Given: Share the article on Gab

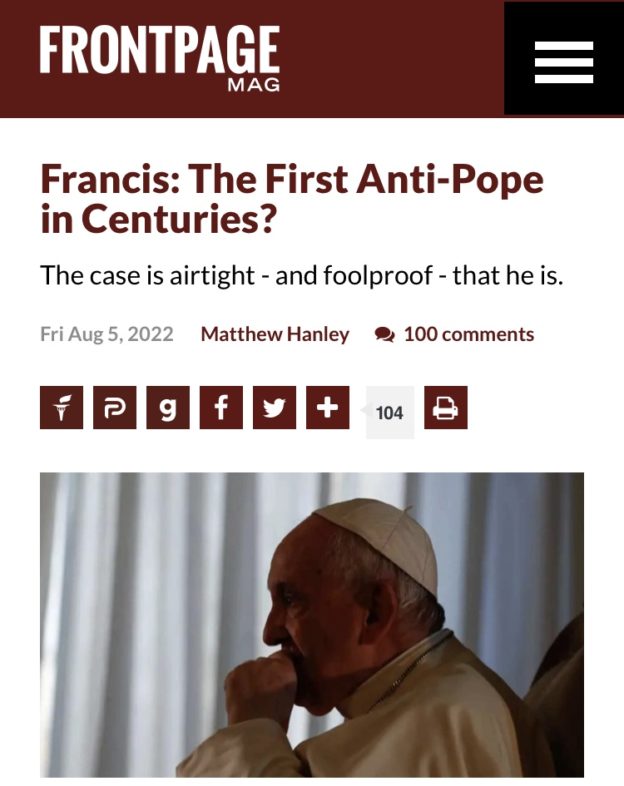Looking at the screenshot, I should (x=168, y=408).
